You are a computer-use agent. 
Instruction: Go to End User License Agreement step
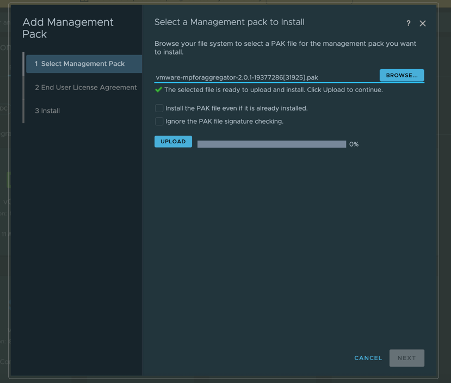(x=86, y=87)
